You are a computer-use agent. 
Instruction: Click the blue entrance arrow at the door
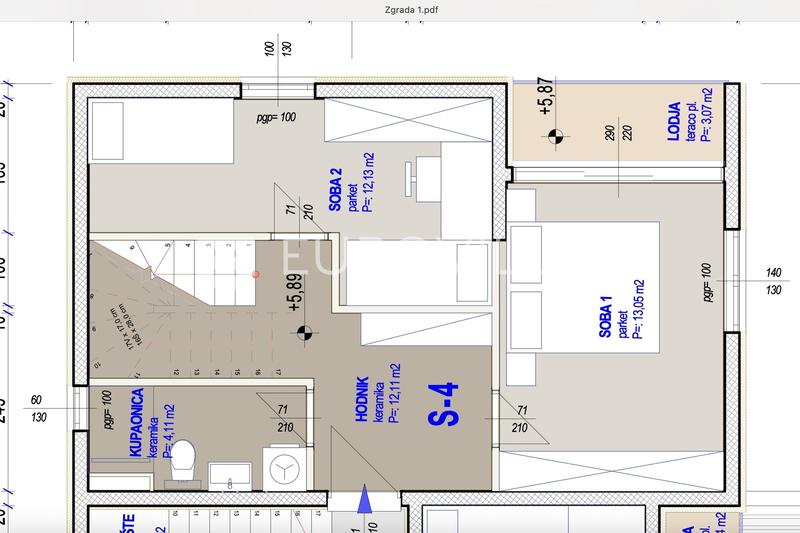(364, 499)
